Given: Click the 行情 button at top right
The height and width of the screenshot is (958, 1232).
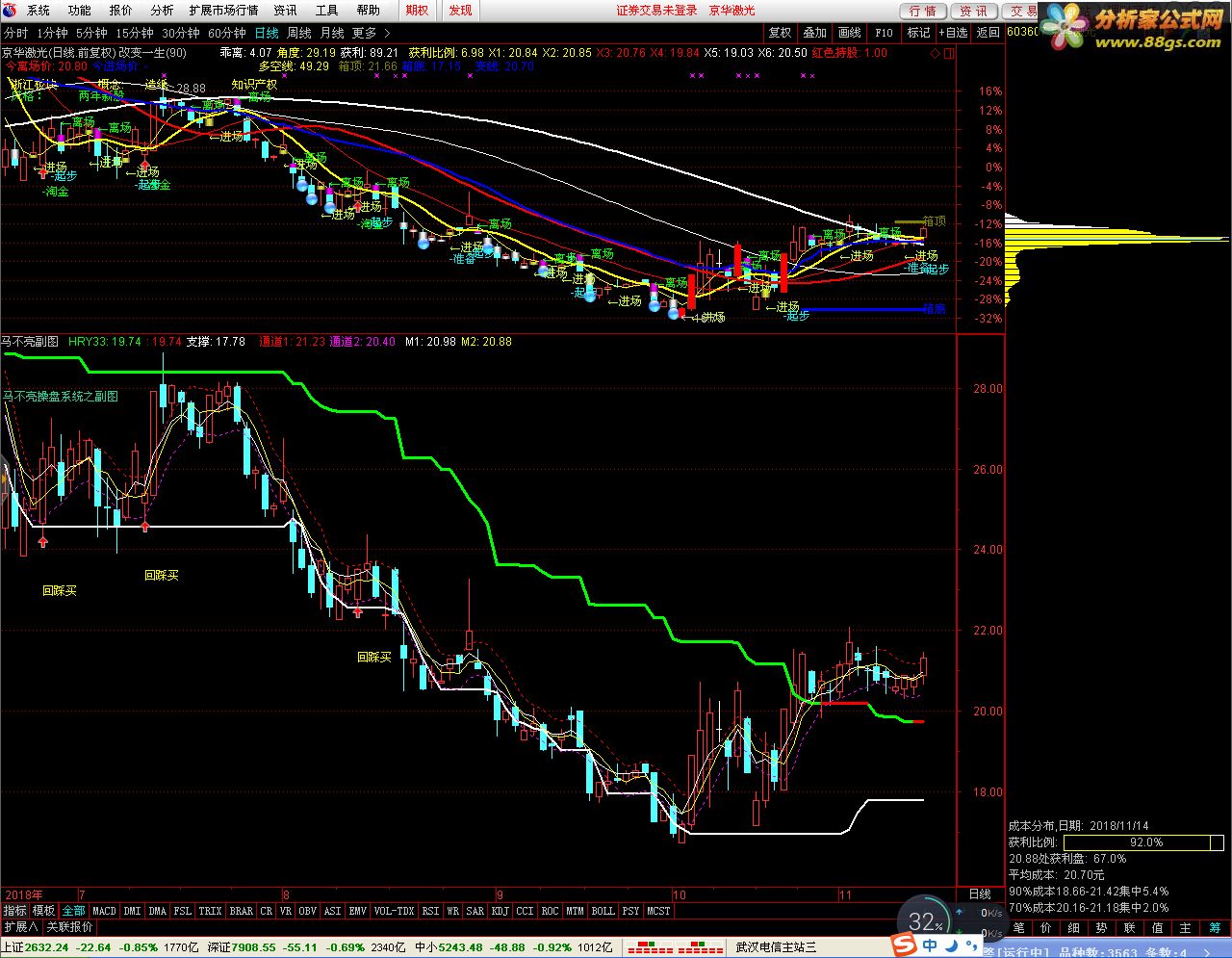Looking at the screenshot, I should pyautogui.click(x=924, y=11).
